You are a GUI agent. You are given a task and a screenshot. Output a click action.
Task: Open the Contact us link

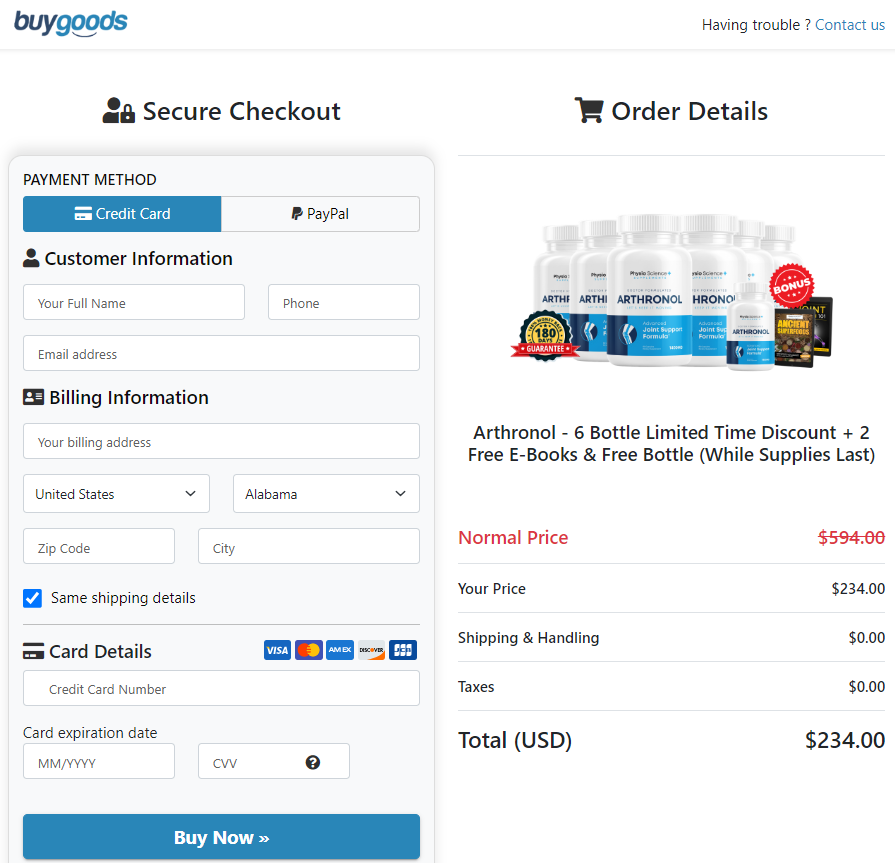point(849,25)
